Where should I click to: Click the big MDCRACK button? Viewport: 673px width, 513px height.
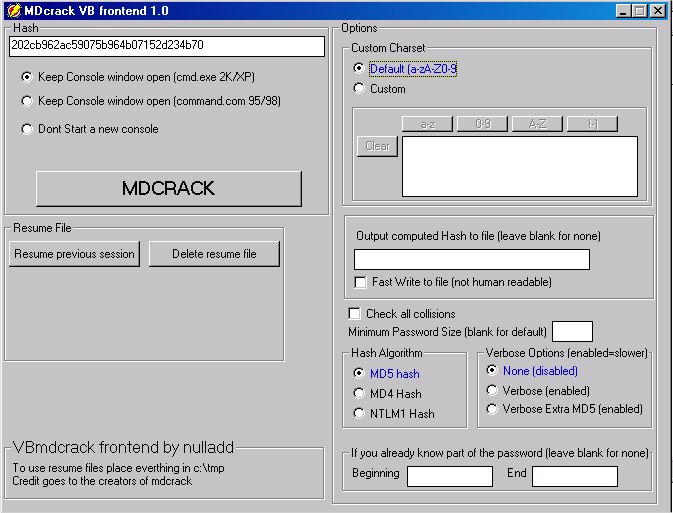click(168, 188)
